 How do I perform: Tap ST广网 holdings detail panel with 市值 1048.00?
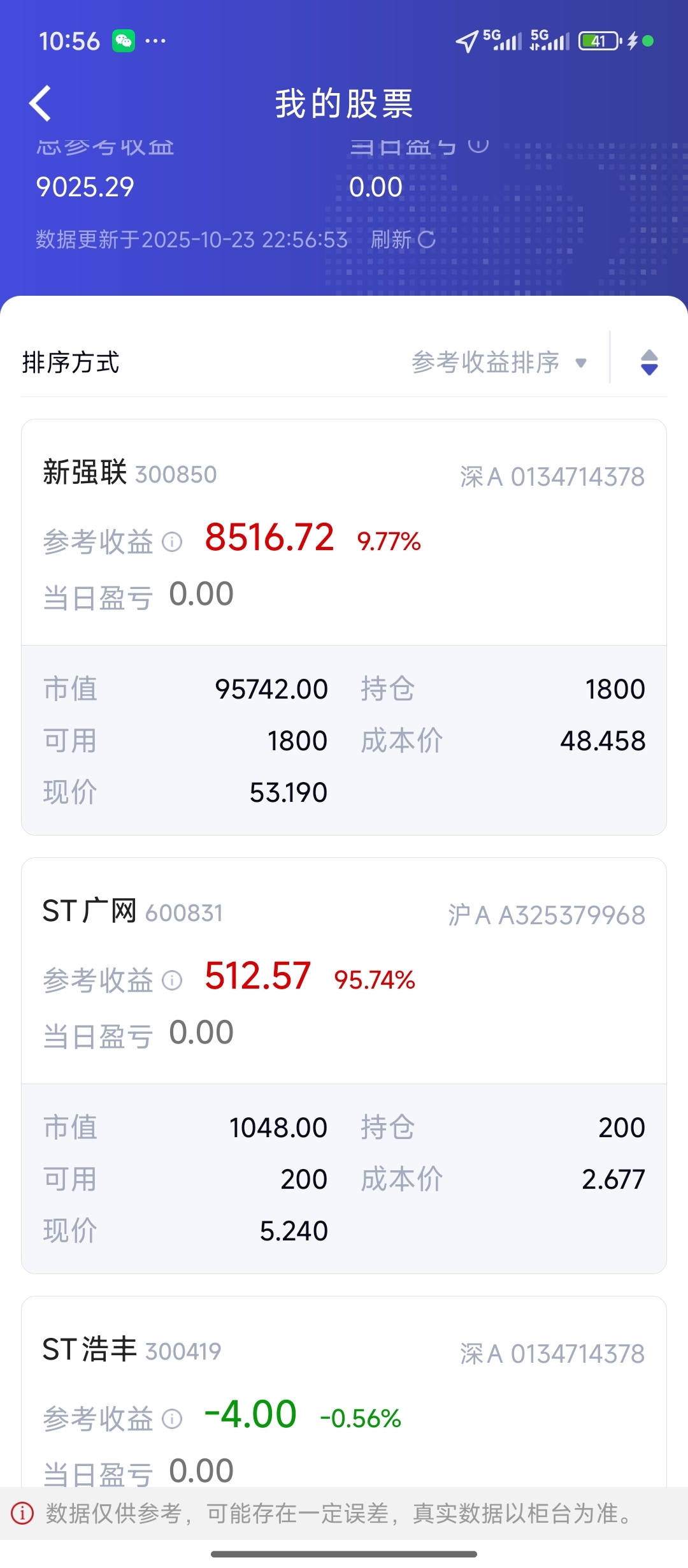coord(344,1179)
